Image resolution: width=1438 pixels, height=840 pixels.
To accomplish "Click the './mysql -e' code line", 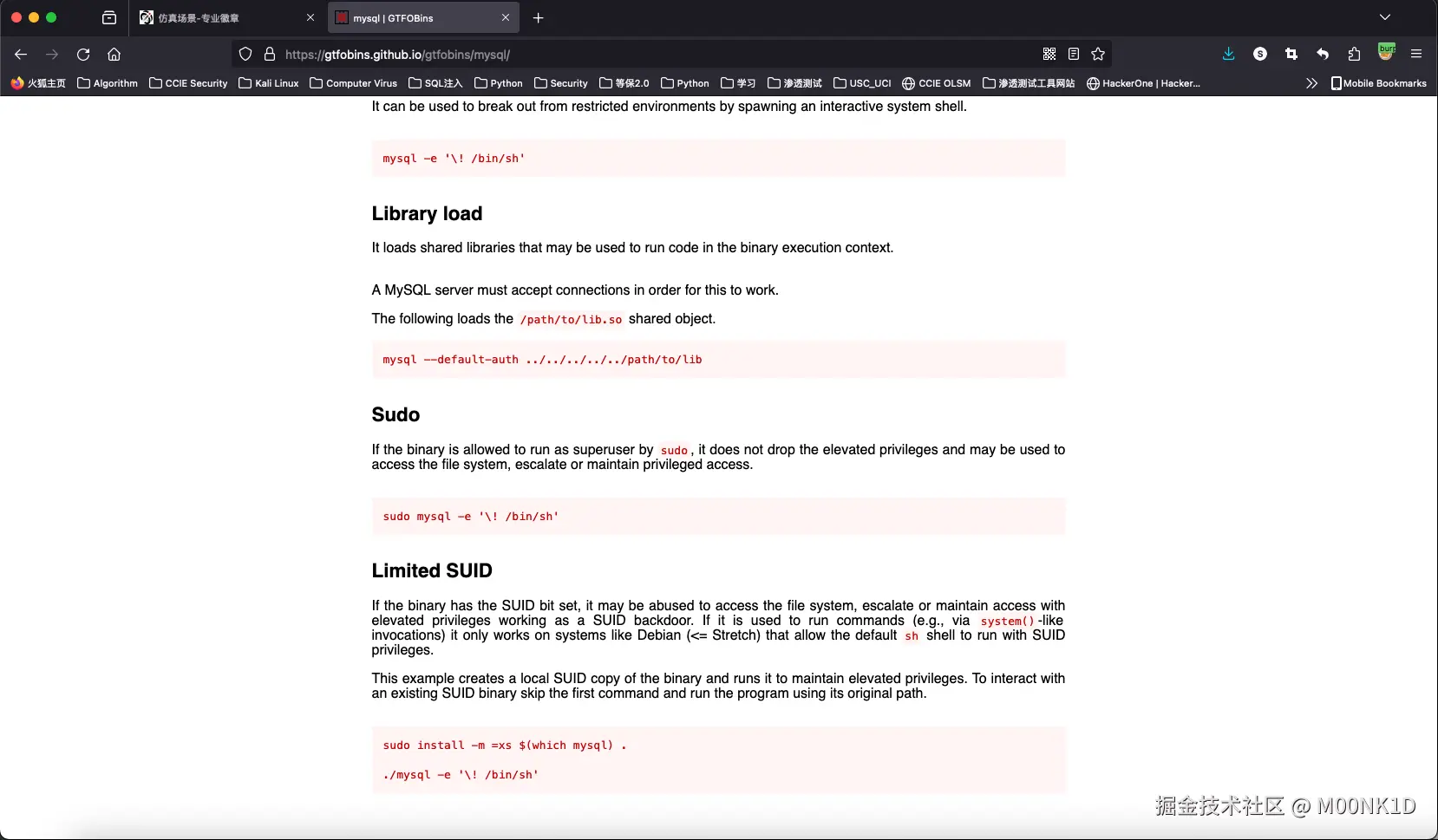I will tap(461, 775).
